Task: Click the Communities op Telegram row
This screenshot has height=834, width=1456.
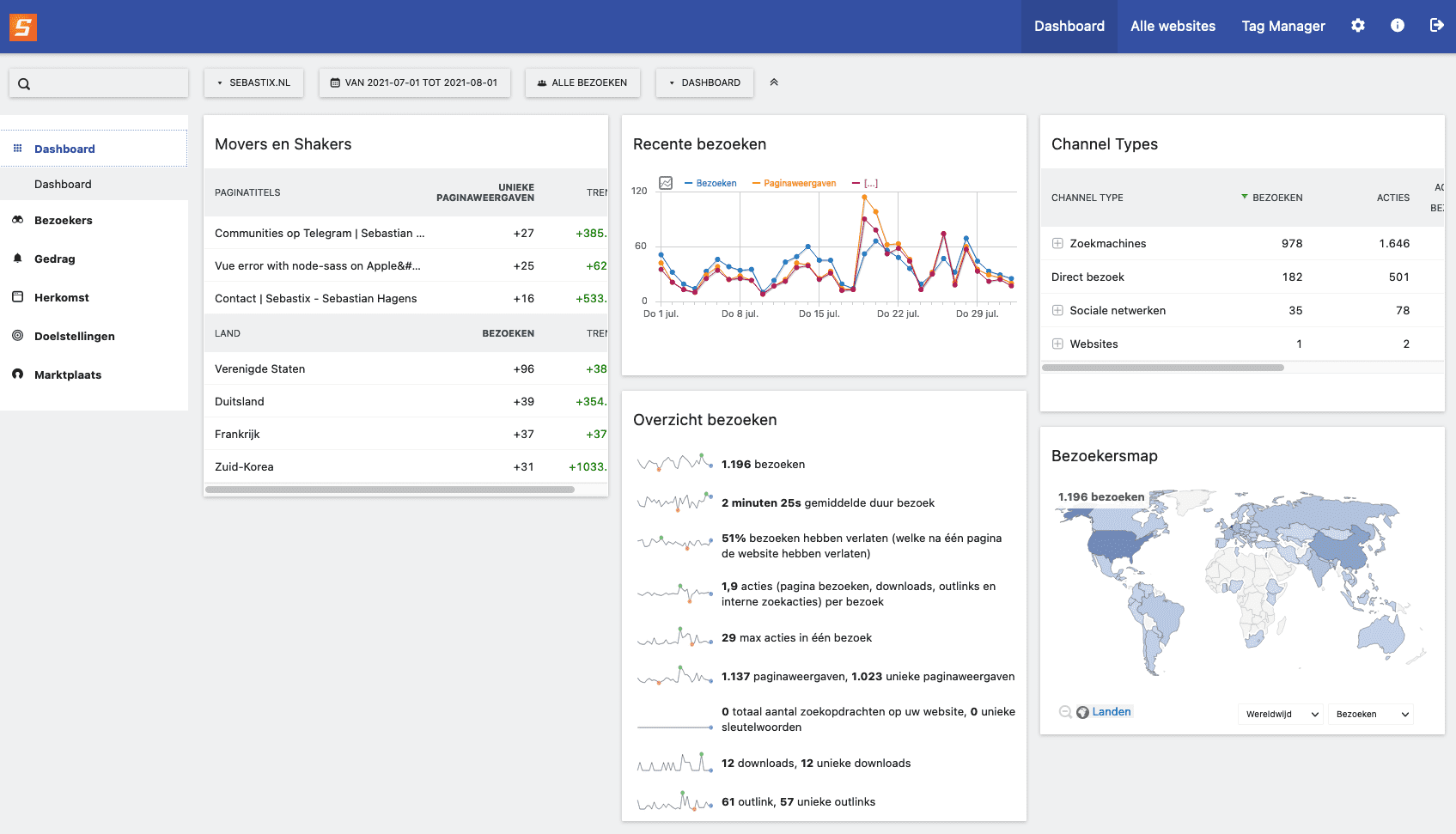Action: click(x=405, y=233)
